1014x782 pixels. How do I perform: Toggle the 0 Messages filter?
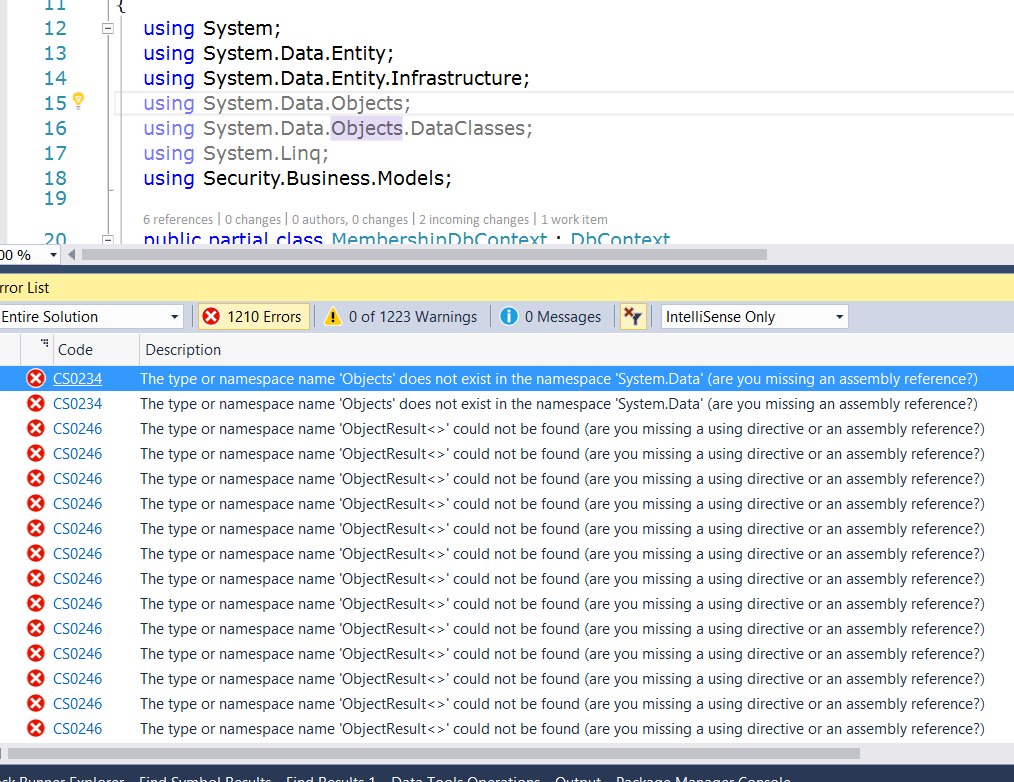pos(550,316)
